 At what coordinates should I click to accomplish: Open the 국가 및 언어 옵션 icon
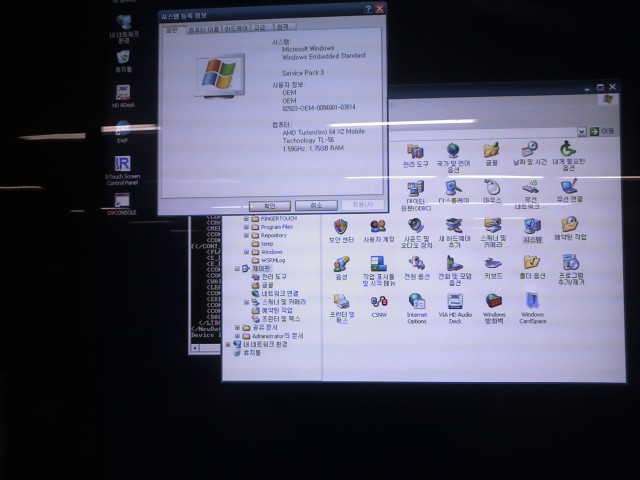point(453,158)
